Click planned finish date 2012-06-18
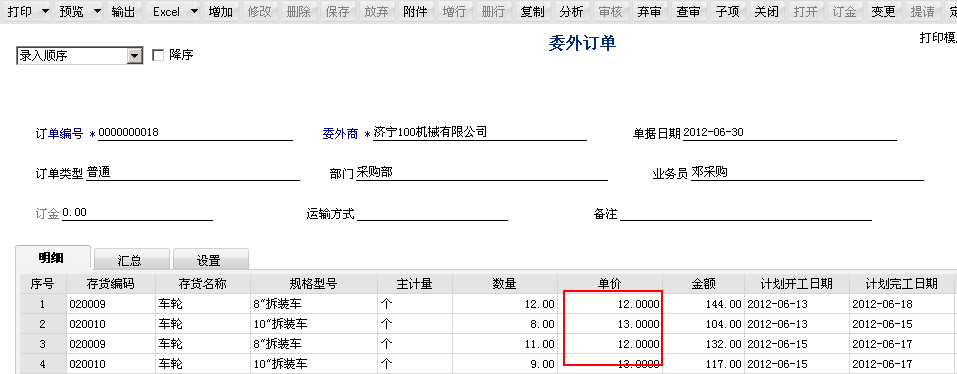This screenshot has height=374, width=957. pos(902,304)
